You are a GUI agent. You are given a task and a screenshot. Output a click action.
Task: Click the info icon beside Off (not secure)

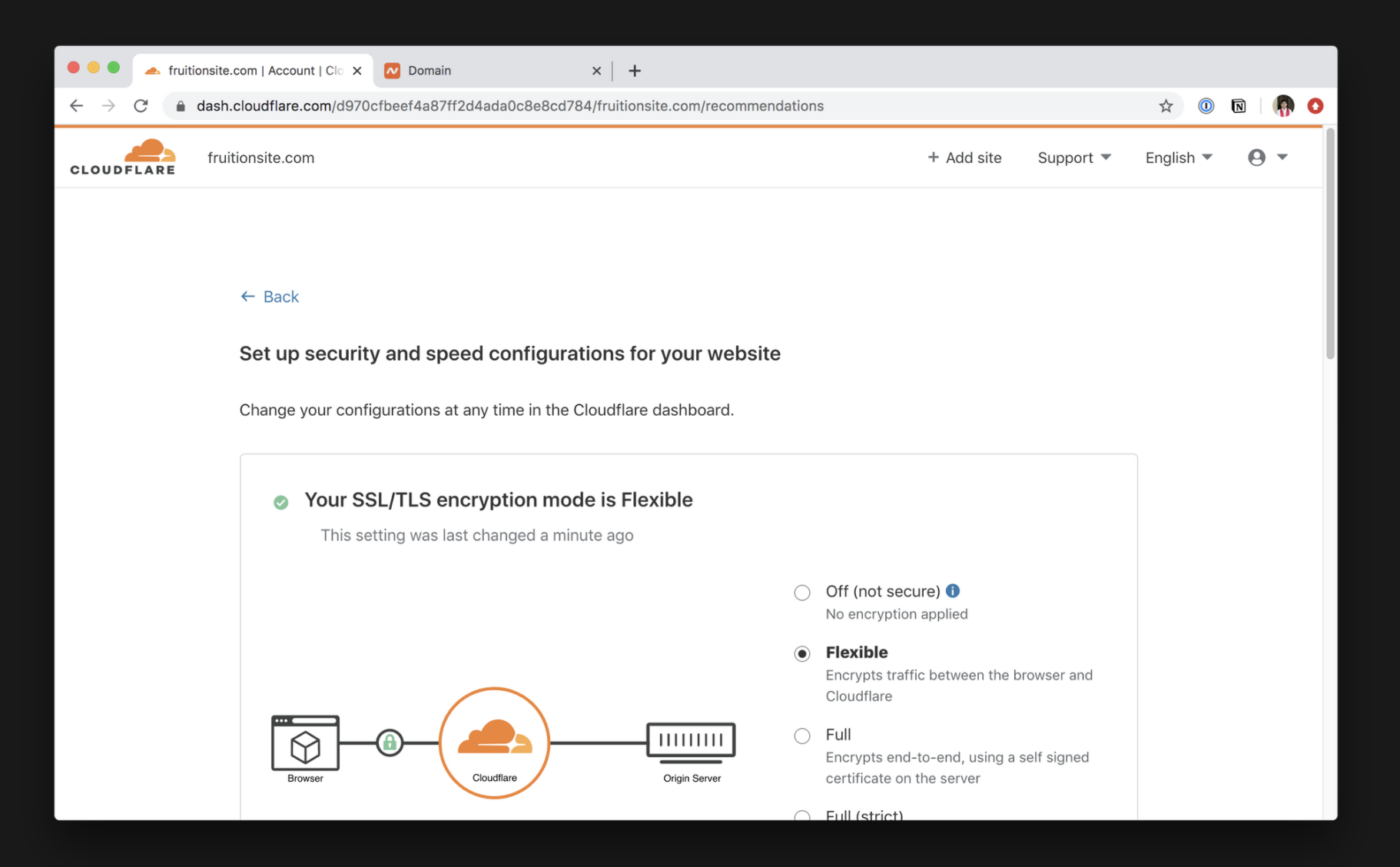click(953, 591)
